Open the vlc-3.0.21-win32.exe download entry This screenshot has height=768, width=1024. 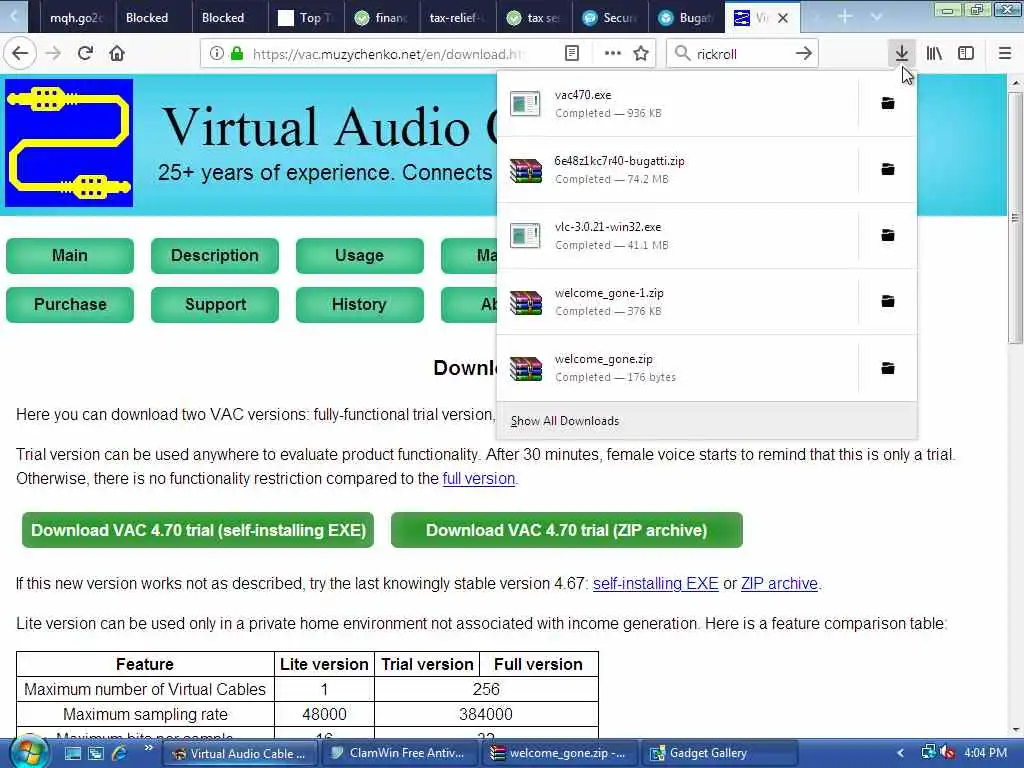678,235
